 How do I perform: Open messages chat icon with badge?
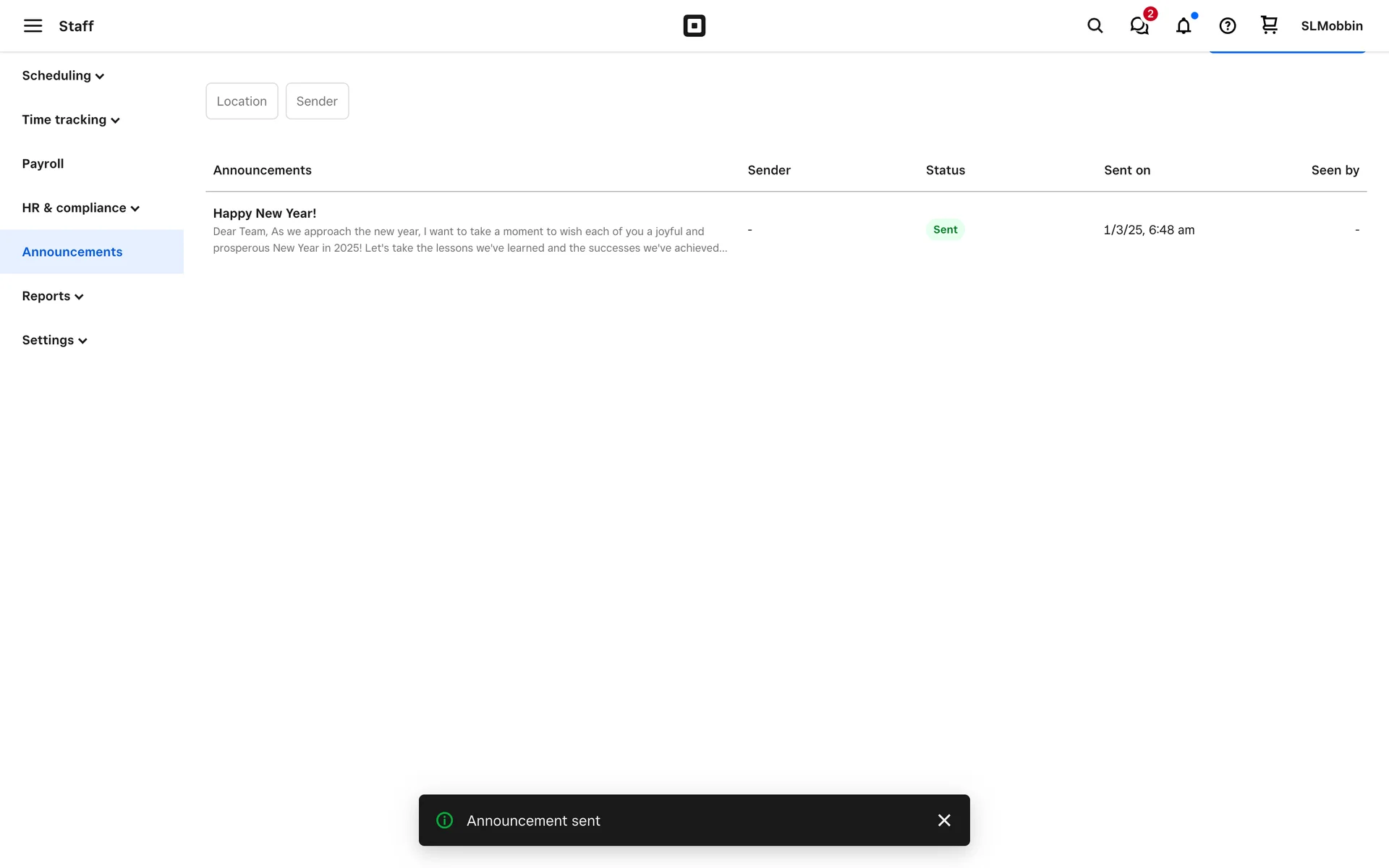1139,26
